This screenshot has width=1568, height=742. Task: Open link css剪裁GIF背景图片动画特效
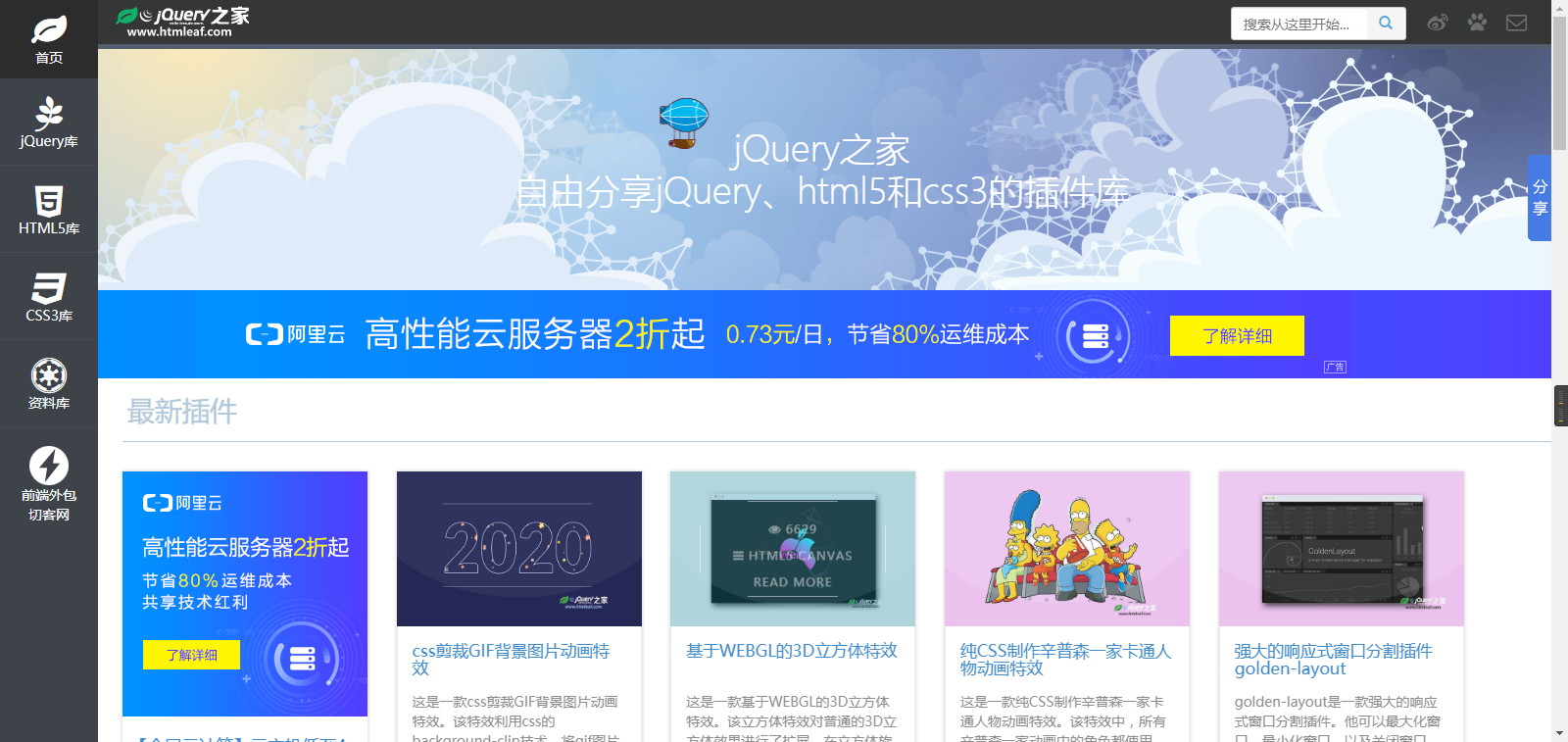(x=511, y=660)
